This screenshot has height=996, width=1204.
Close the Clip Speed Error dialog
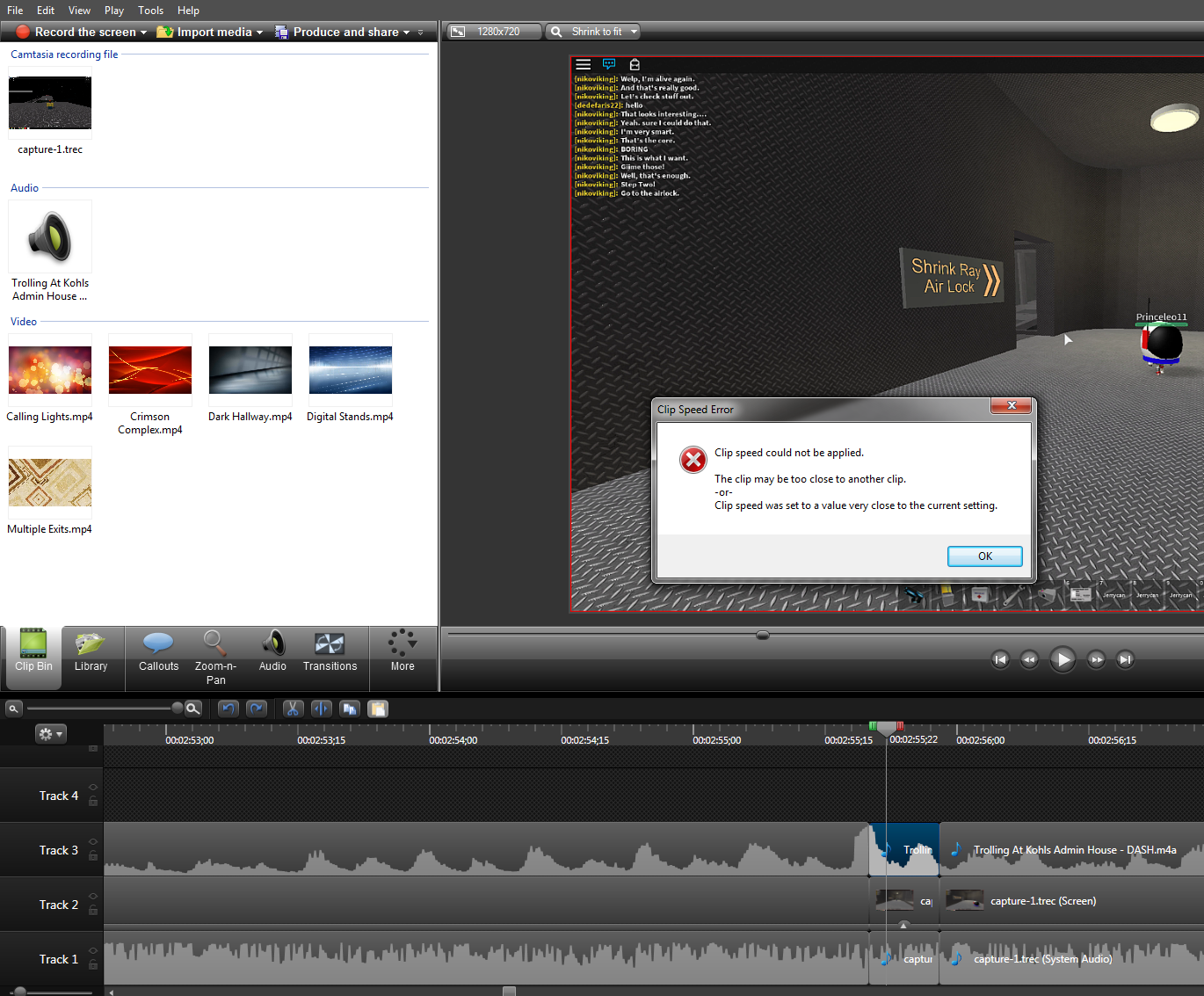[x=1012, y=405]
